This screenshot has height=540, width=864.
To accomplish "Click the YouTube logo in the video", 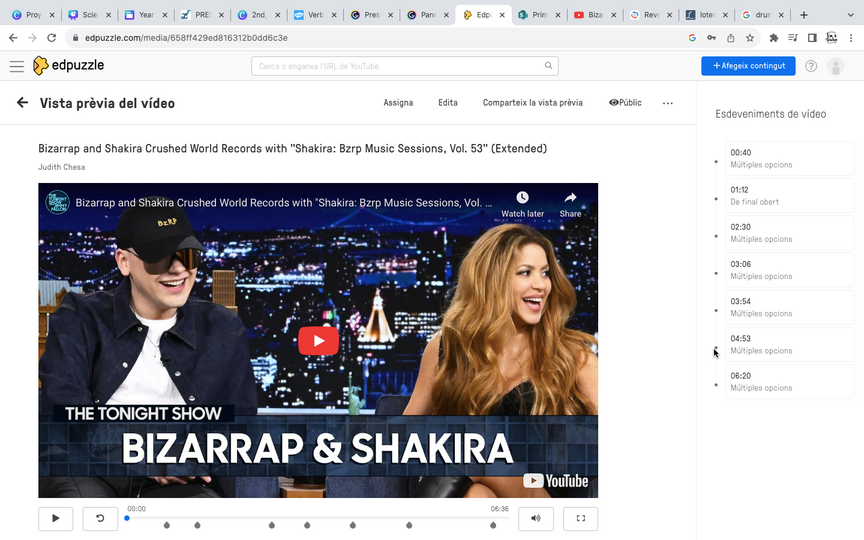I will pyautogui.click(x=555, y=480).
